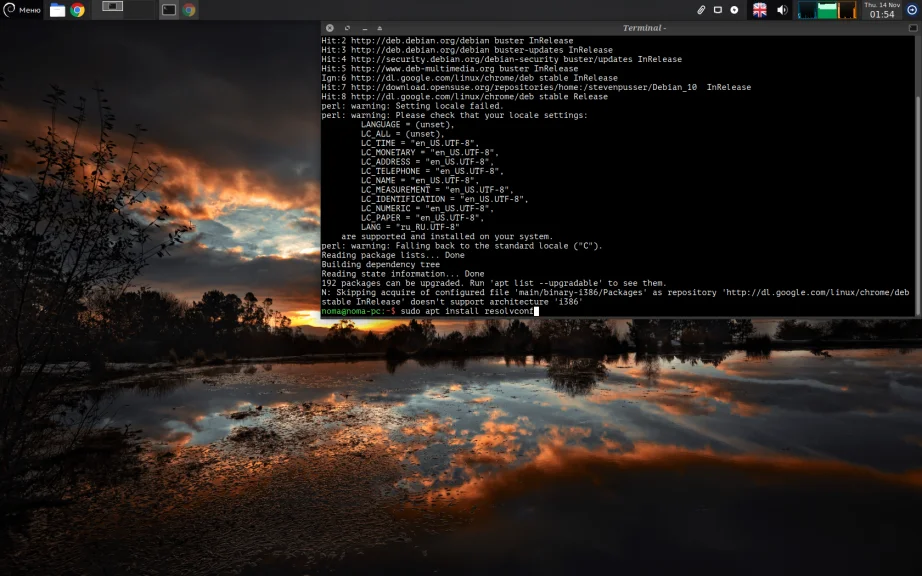The image size is (922, 576).
Task: Maximize the Terminal window
Action: click(347, 28)
